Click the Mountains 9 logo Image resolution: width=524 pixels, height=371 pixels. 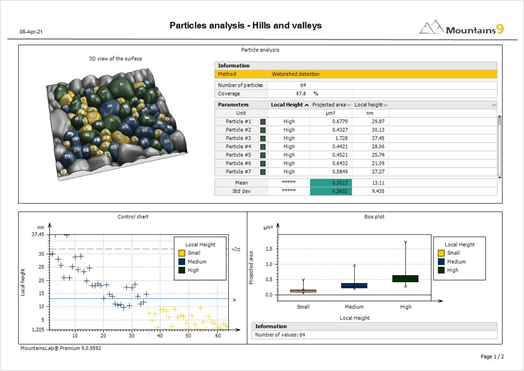click(462, 28)
